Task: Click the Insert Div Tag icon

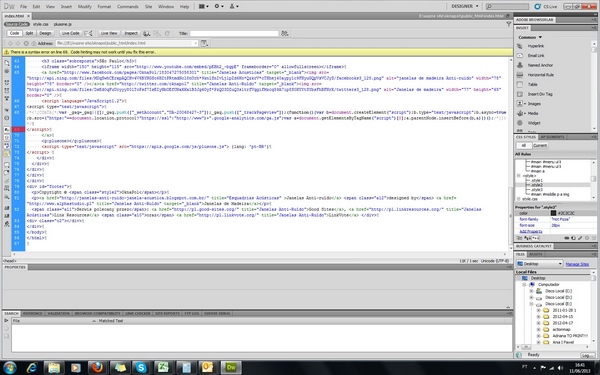Action: coord(520,94)
